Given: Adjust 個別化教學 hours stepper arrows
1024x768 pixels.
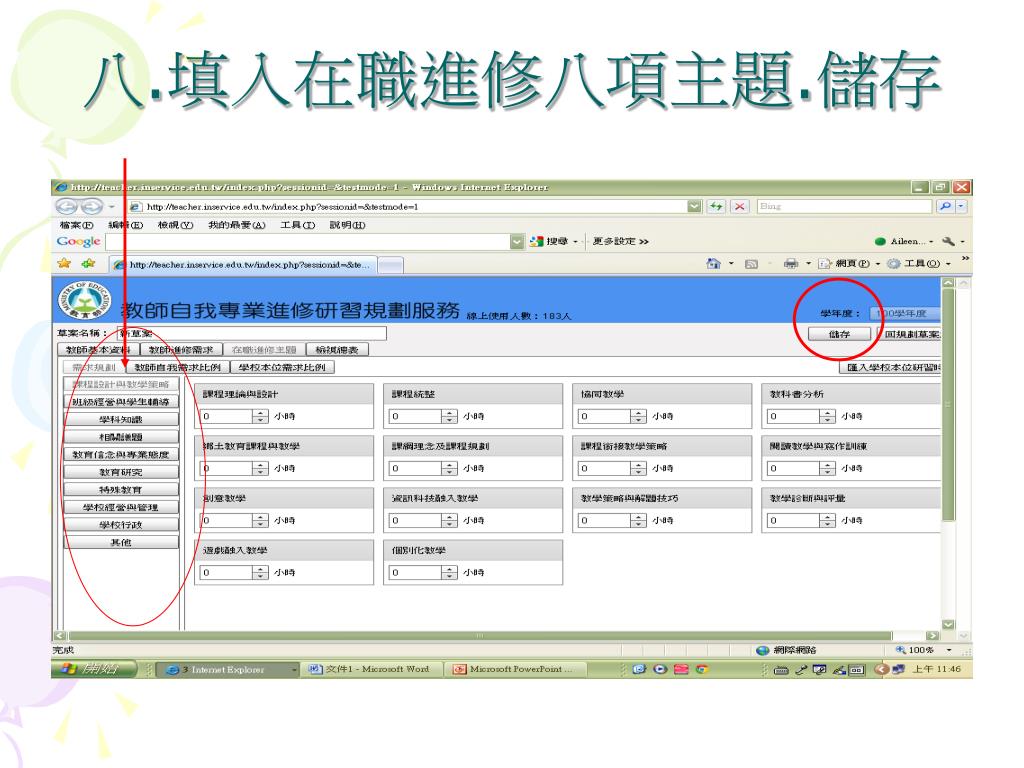Looking at the screenshot, I should click(449, 573).
